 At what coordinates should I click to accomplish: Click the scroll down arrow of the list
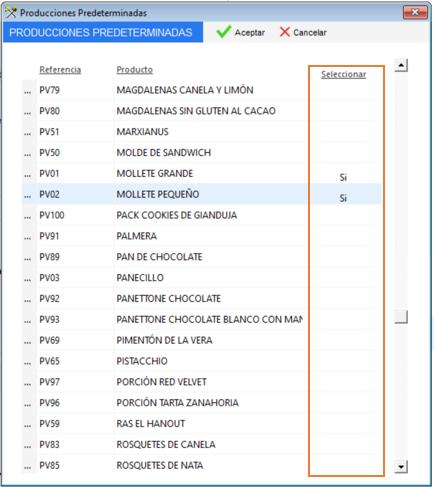point(401,467)
